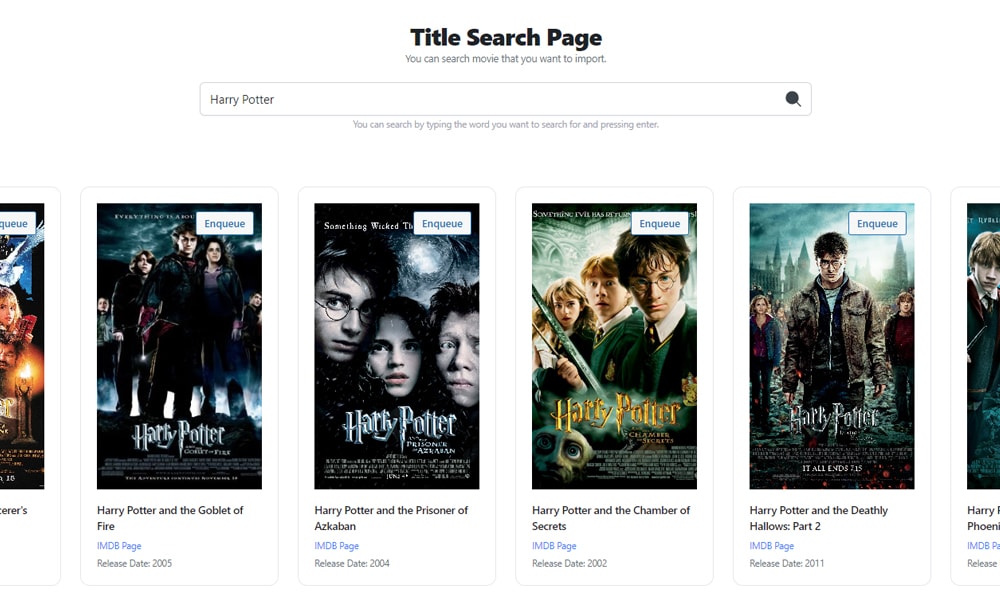Click the title 'Harry Potter and the Prisoner of Azkaban'
The height and width of the screenshot is (600, 1000).
click(391, 518)
